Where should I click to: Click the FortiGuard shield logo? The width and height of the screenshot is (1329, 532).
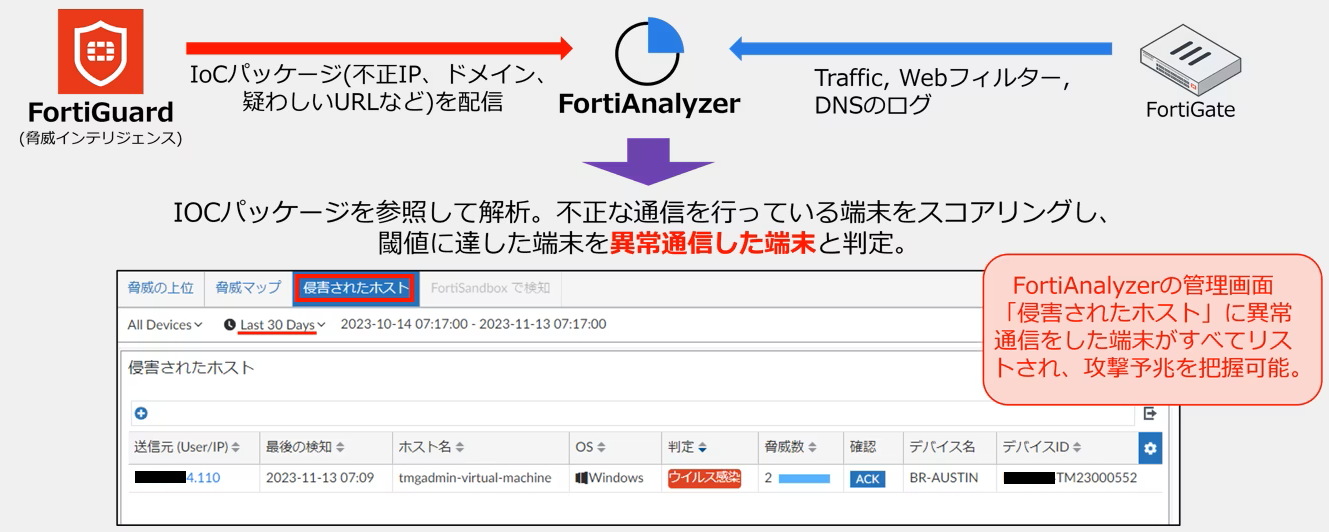pyautogui.click(x=100, y=52)
